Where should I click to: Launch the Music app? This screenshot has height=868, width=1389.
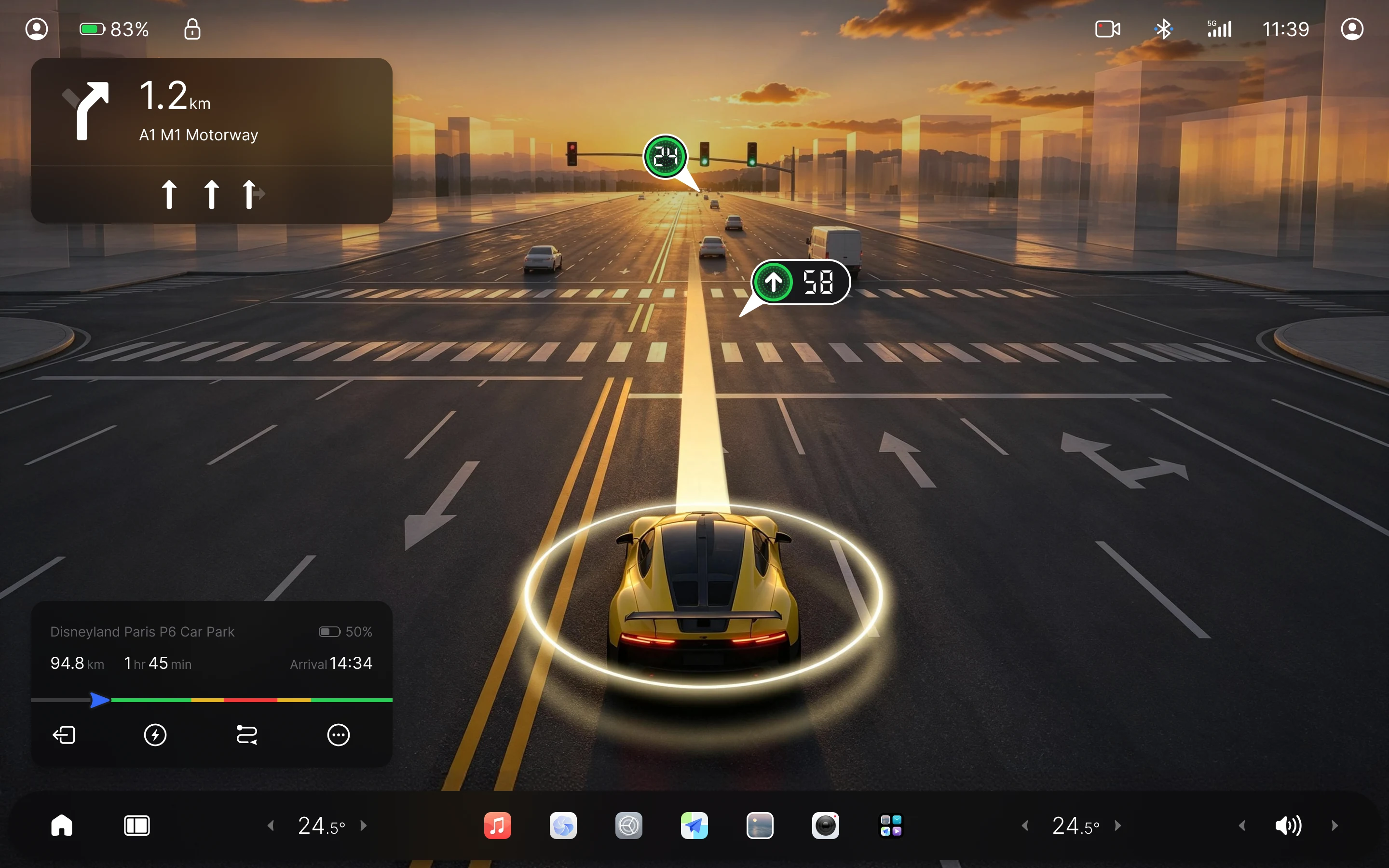click(498, 826)
